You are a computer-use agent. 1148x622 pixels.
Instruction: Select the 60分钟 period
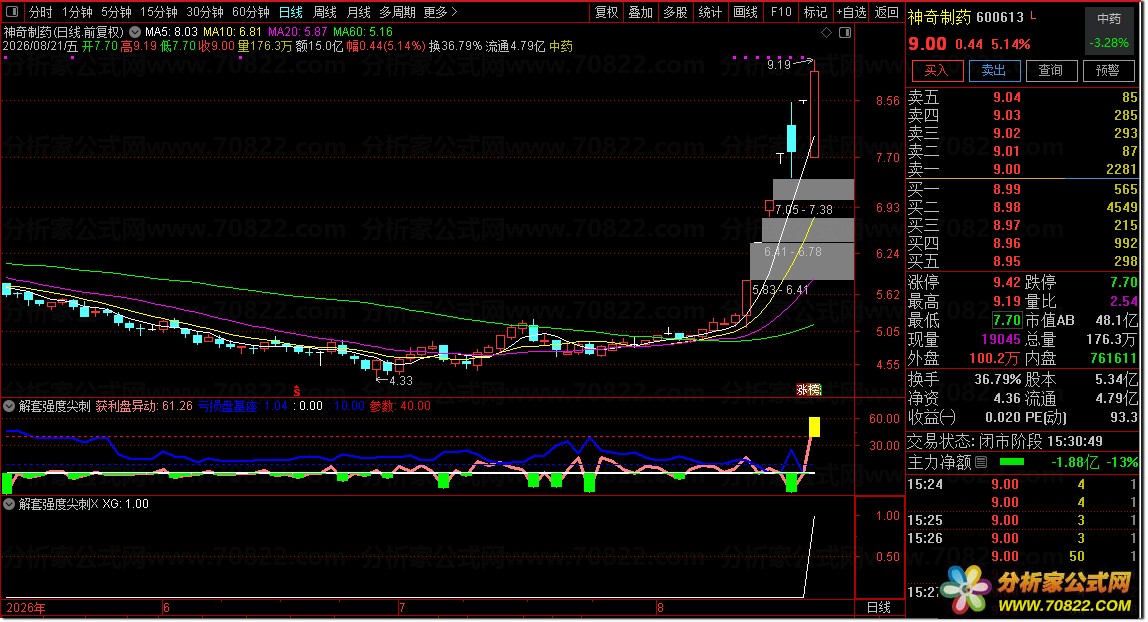[250, 12]
